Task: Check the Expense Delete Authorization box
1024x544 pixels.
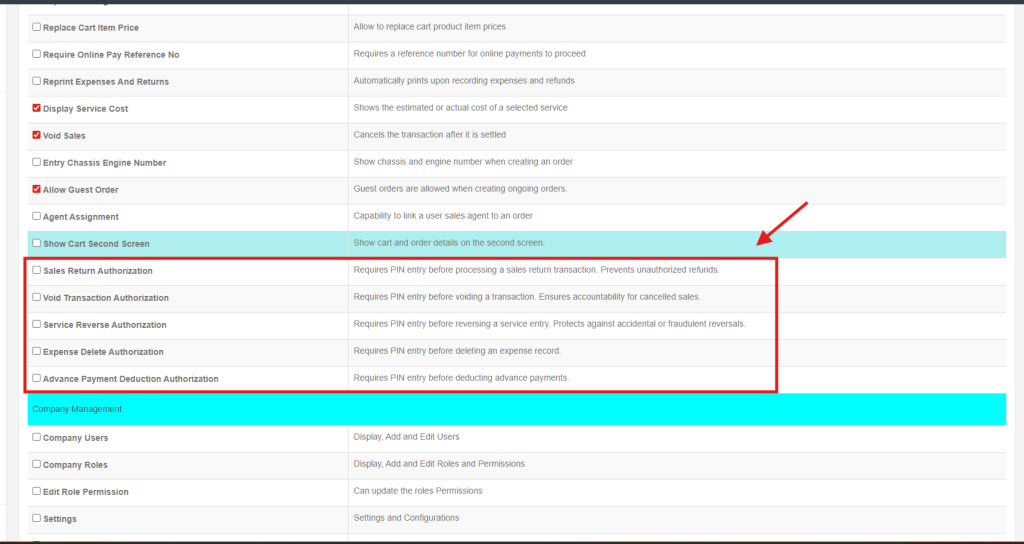Action: [37, 351]
